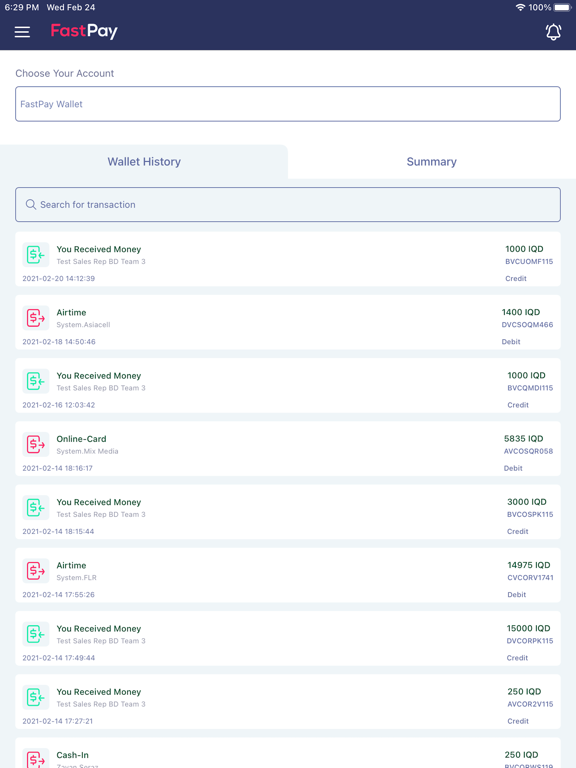Open the hamburger navigation menu
Viewport: 576px width, 768px height.
click(22, 32)
